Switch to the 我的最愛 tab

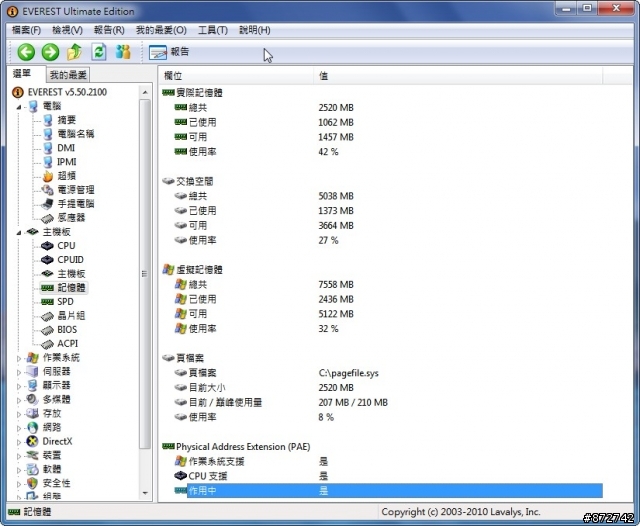click(68, 75)
